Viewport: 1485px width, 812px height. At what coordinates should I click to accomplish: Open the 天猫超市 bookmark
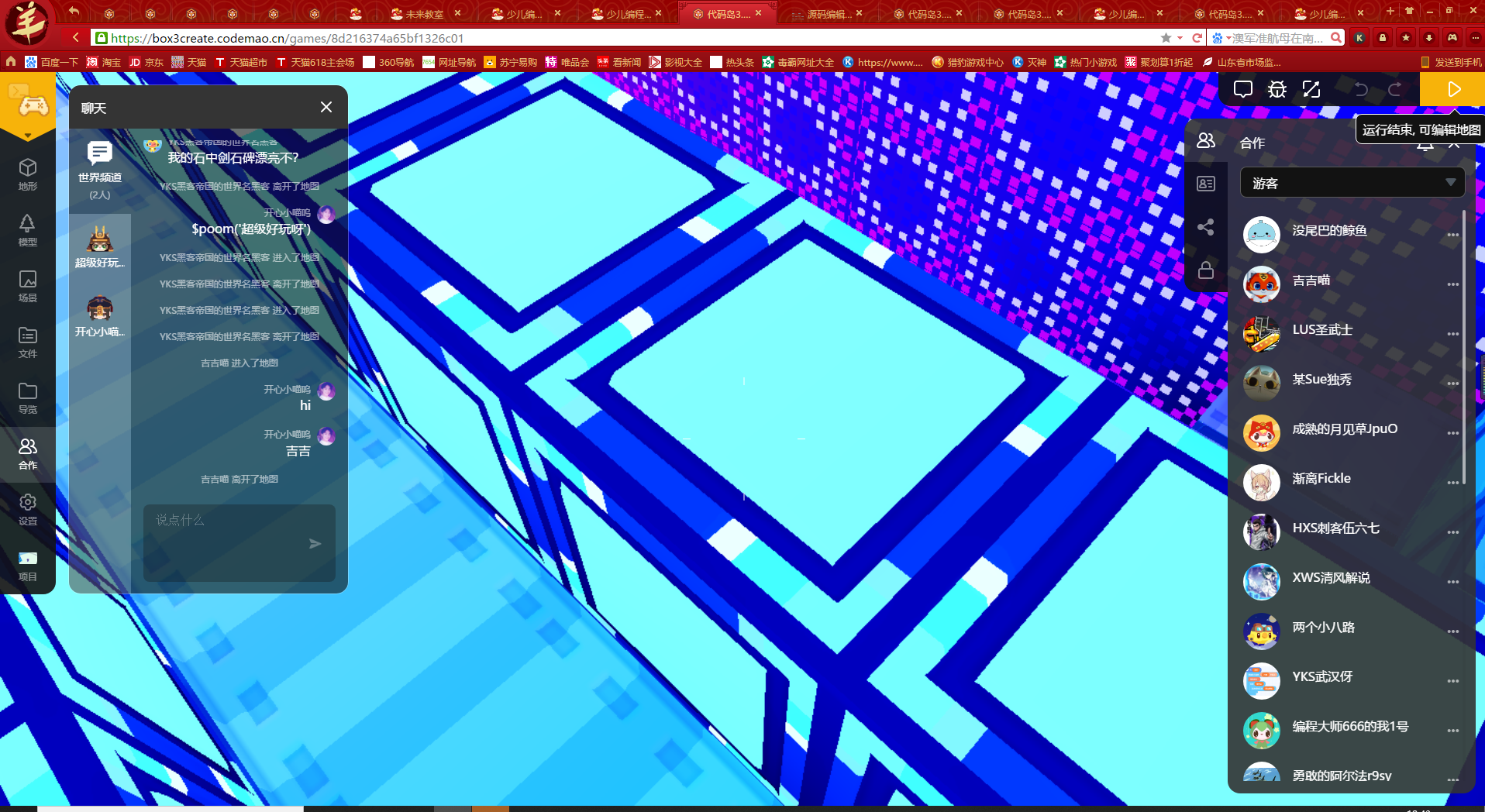(241, 62)
